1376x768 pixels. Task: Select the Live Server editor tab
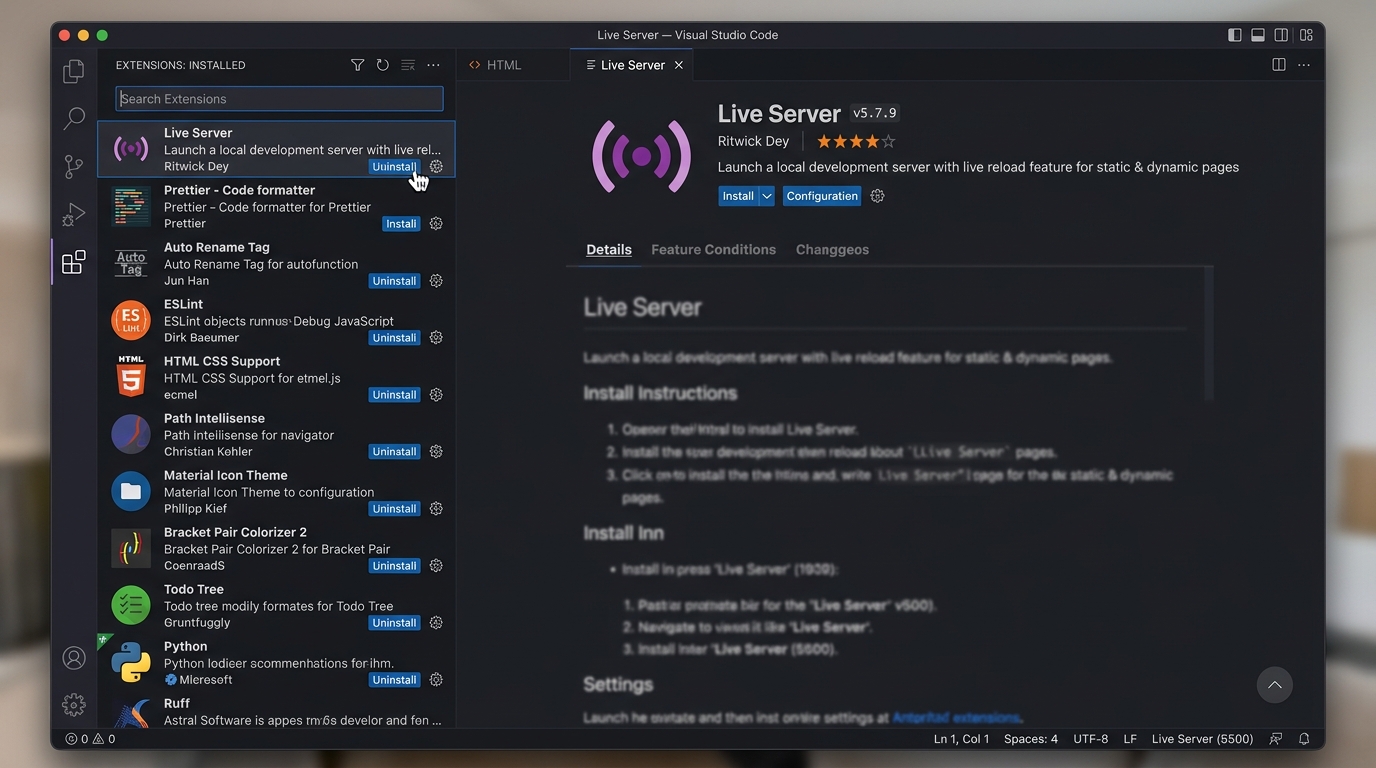(x=634, y=65)
